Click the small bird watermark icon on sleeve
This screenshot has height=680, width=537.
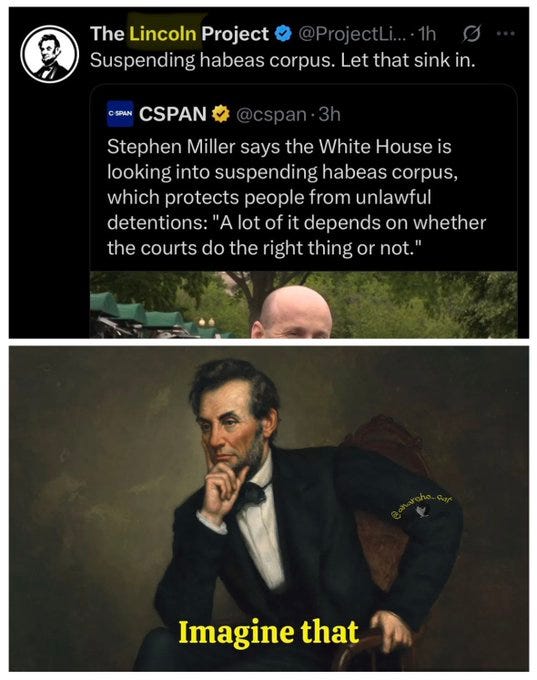click(x=421, y=513)
